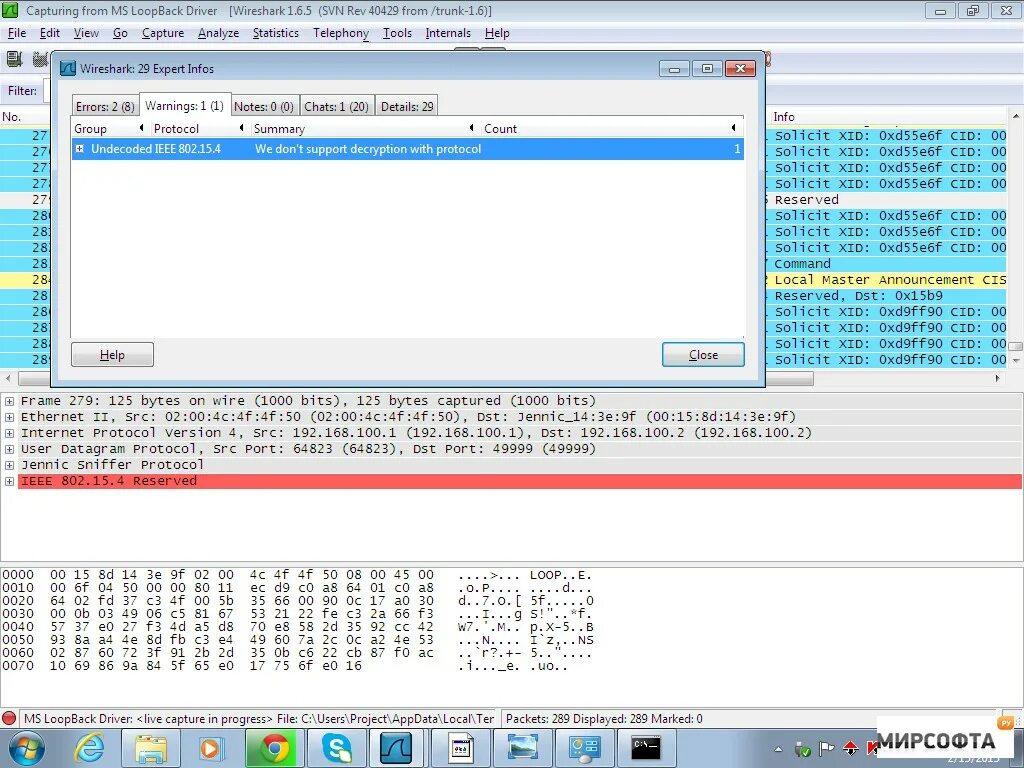
Task: Open the Telephony menu
Action: tap(341, 33)
